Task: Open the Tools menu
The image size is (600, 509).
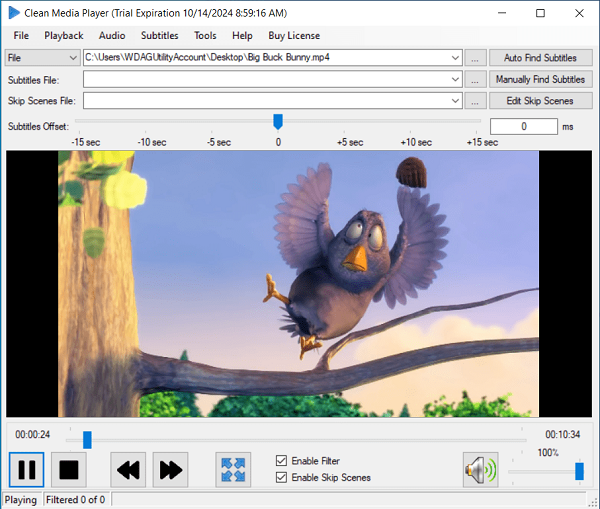Action: pos(205,36)
